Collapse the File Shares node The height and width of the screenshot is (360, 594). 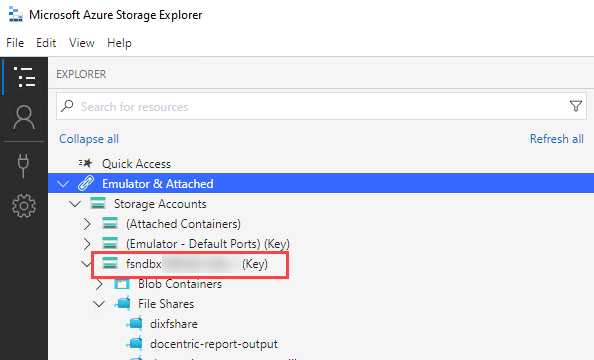tap(99, 304)
